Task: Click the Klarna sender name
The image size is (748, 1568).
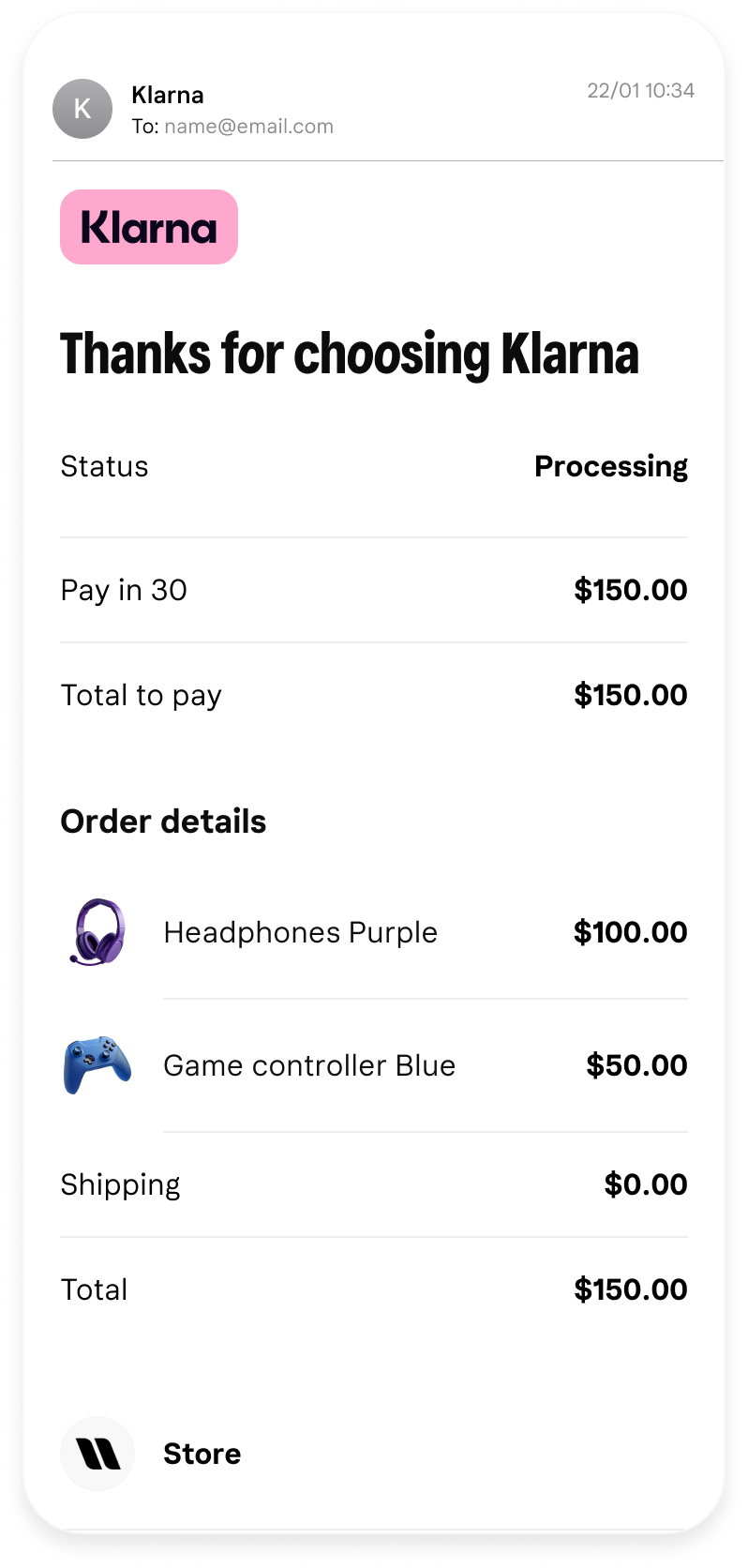Action: point(168,95)
